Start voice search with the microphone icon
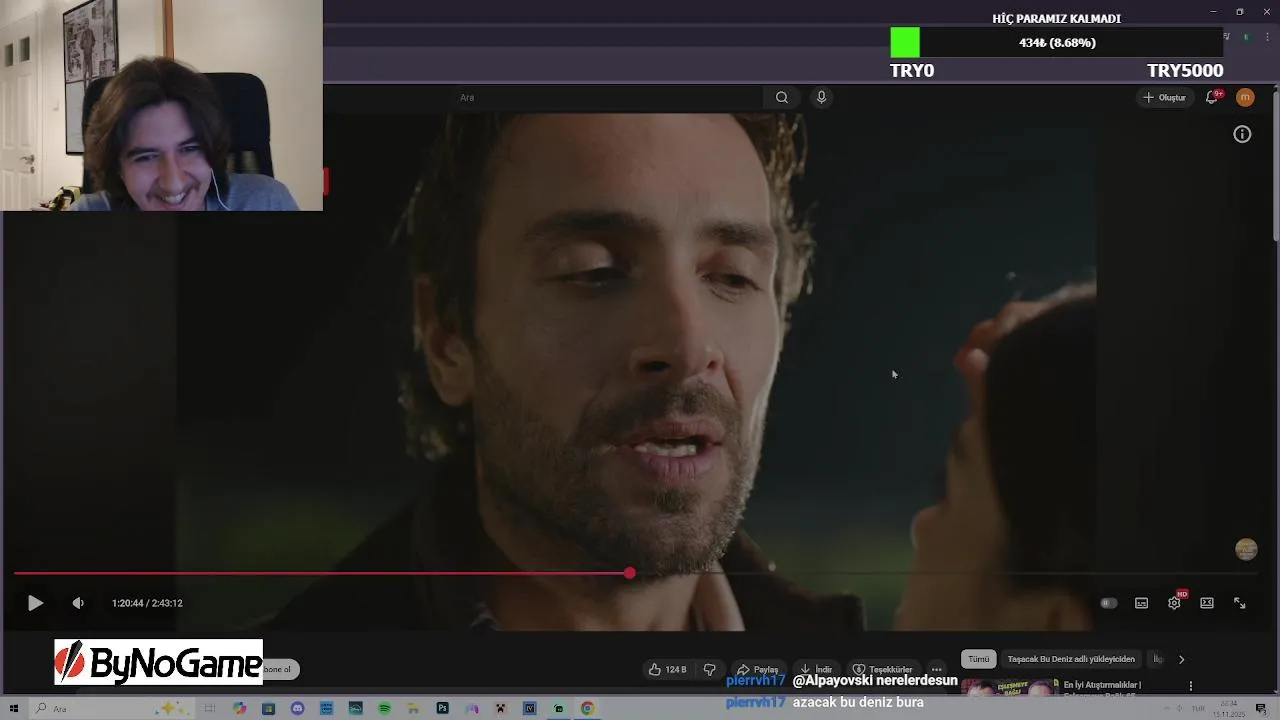Screen dimensions: 1280x720 pos(821,97)
